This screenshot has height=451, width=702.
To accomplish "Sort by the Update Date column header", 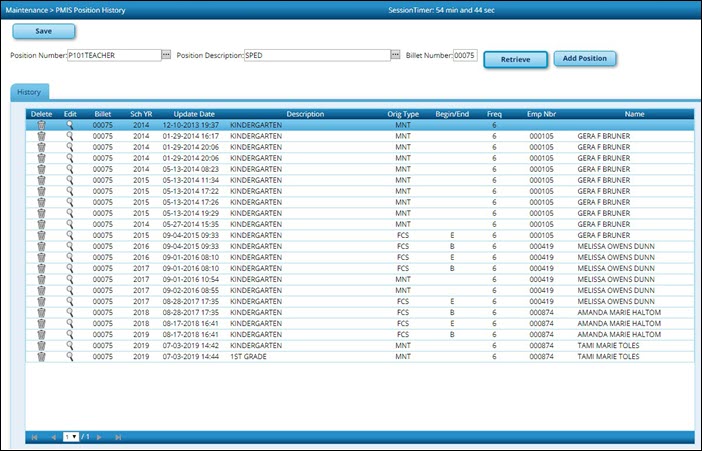I will coord(194,114).
